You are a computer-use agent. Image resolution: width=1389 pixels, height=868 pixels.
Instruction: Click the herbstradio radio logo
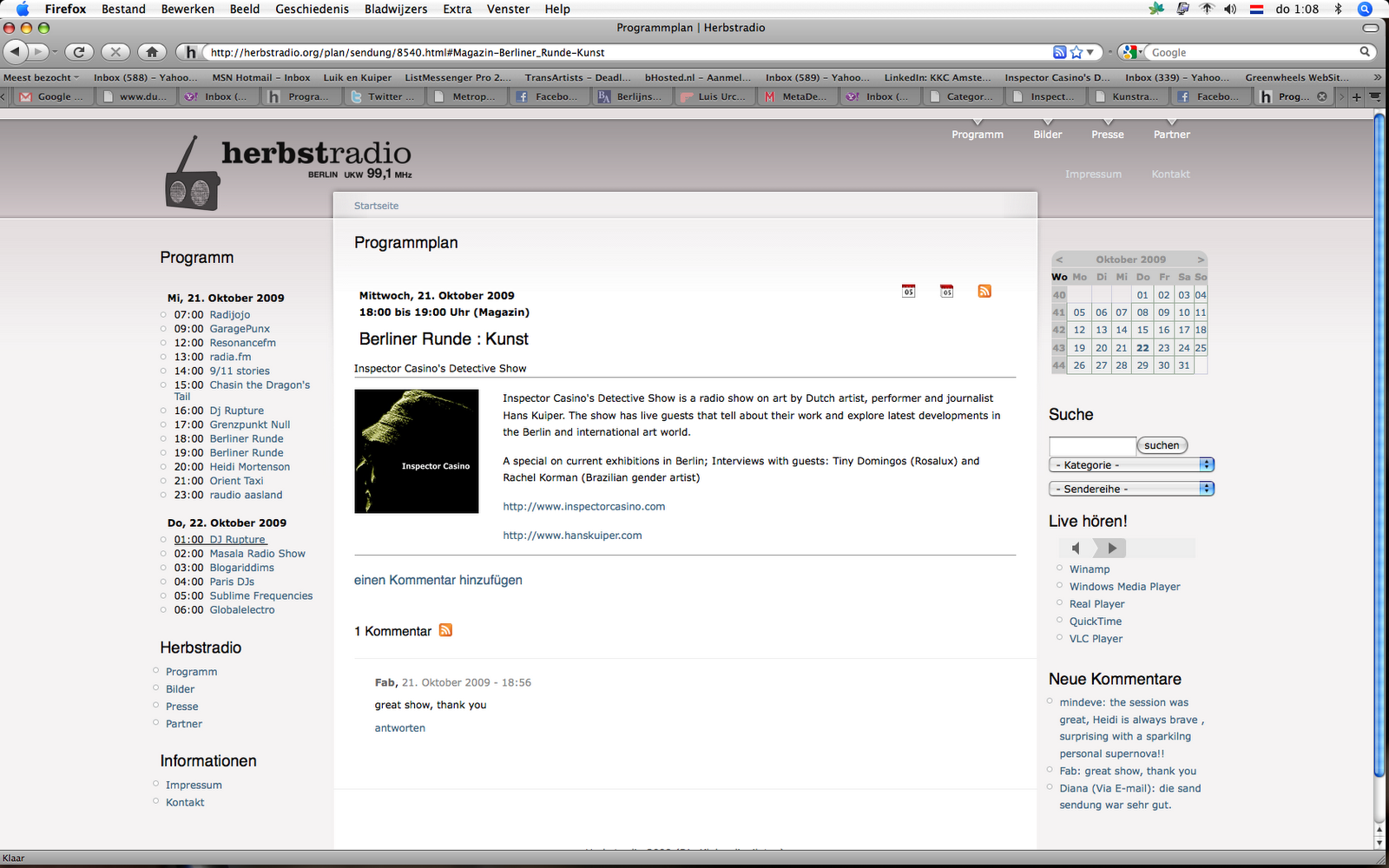(x=288, y=172)
